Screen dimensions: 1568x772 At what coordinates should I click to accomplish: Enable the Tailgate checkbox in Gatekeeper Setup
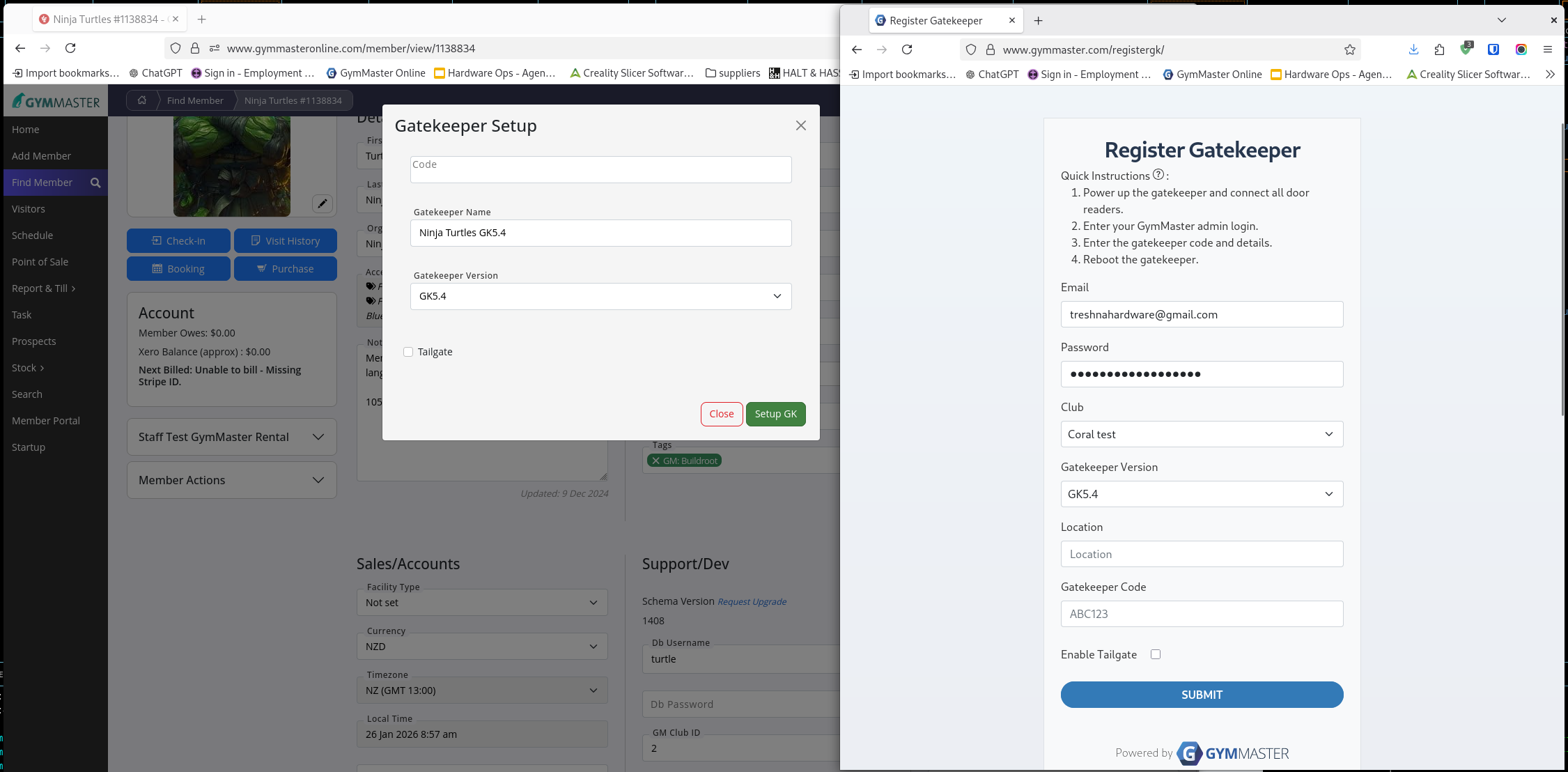[408, 352]
